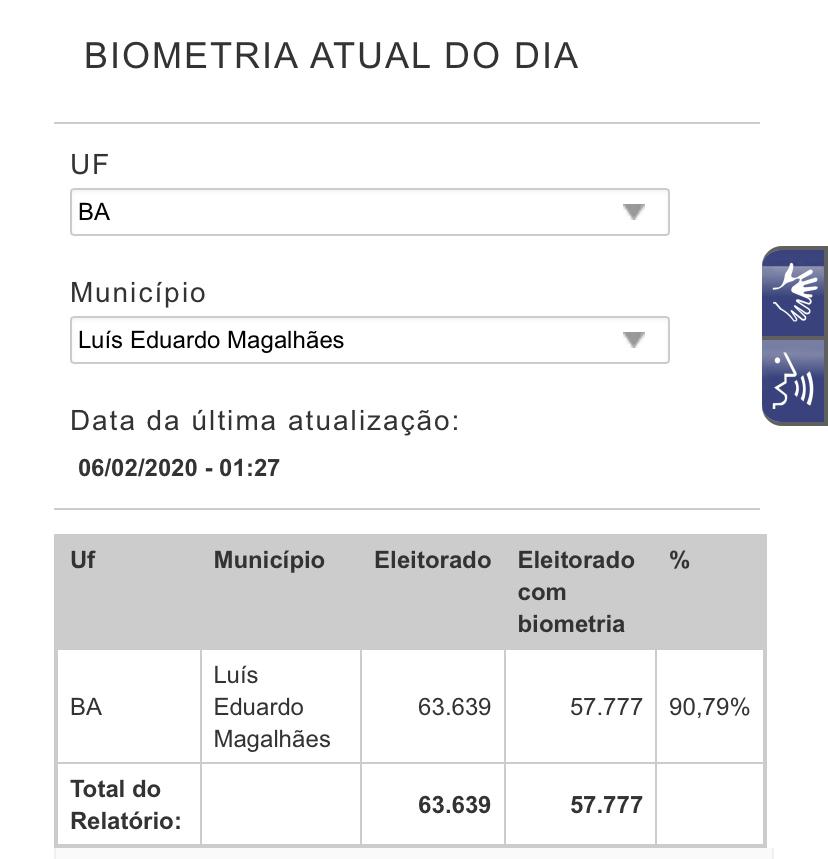This screenshot has width=828, height=859.
Task: Select the Eleitorado com biometria header
Action: coord(576,592)
